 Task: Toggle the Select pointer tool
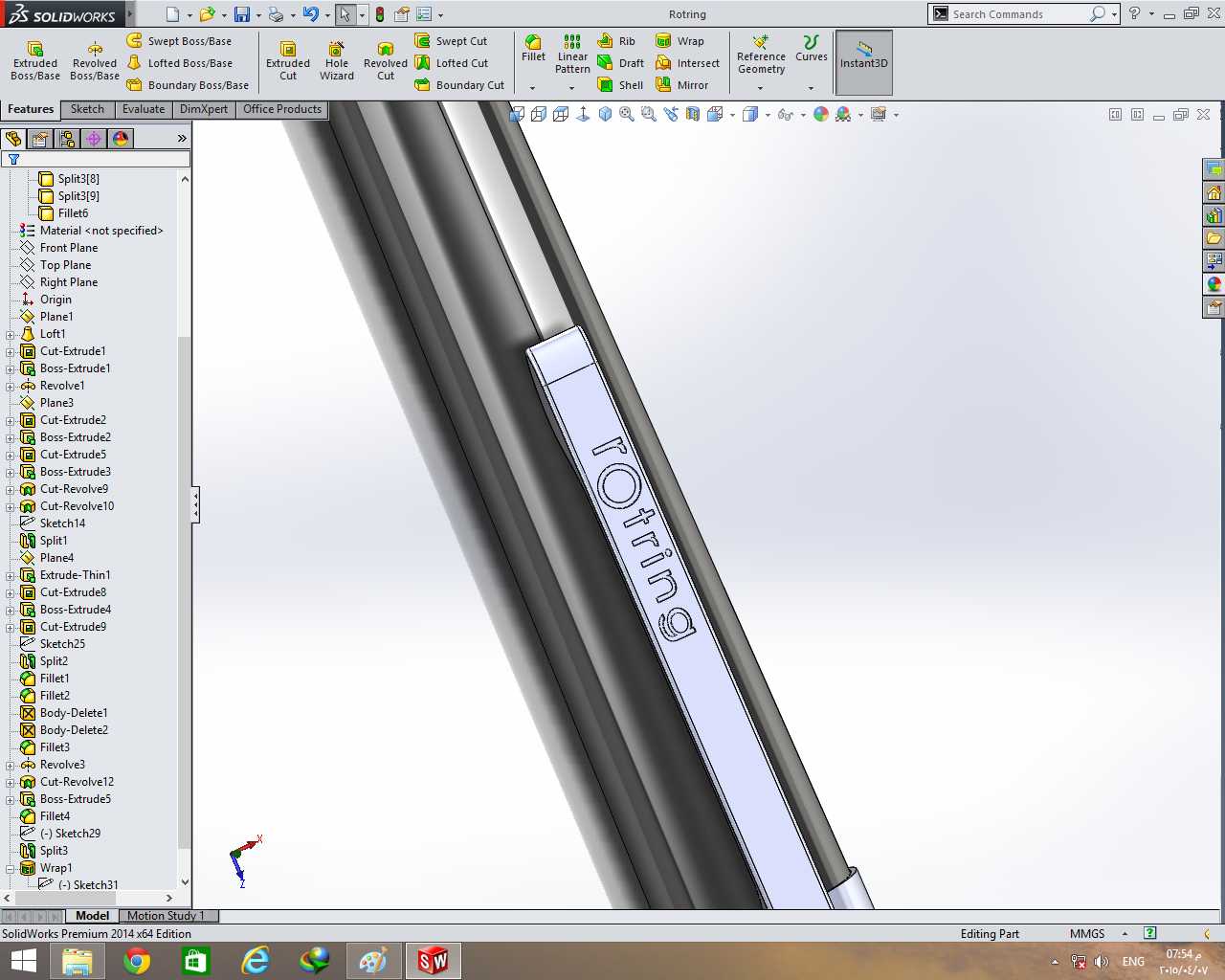coord(345,14)
